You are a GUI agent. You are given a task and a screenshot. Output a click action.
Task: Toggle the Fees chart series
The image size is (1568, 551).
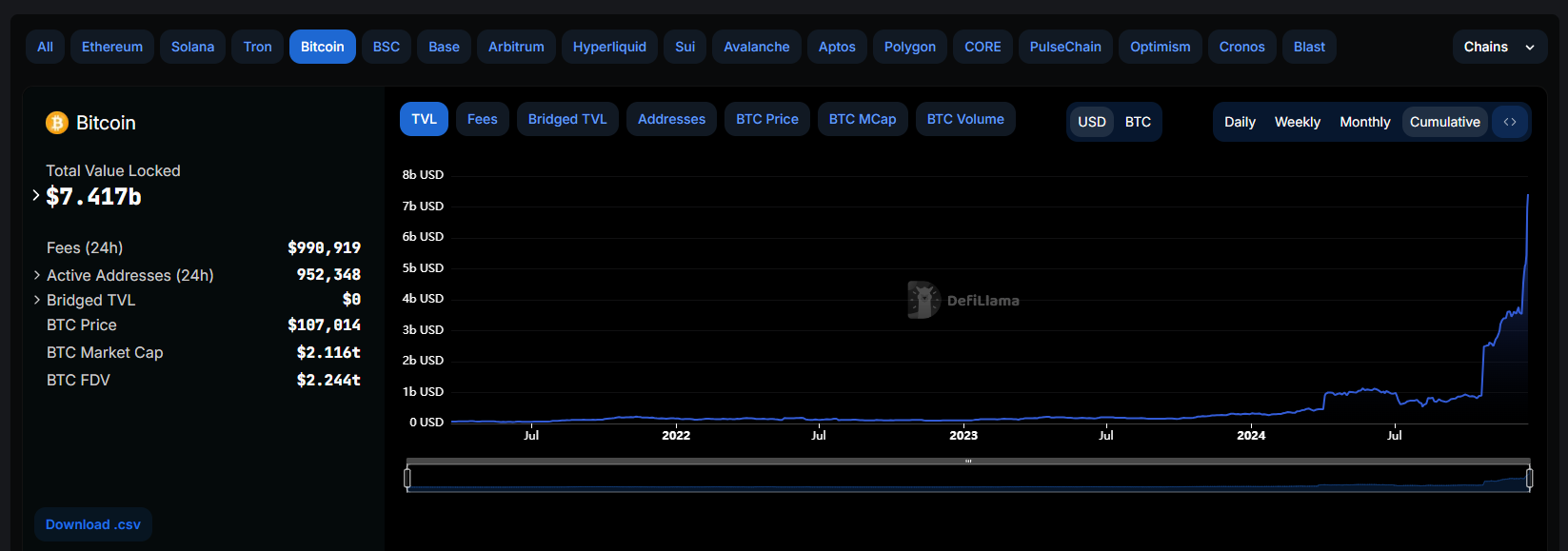483,119
